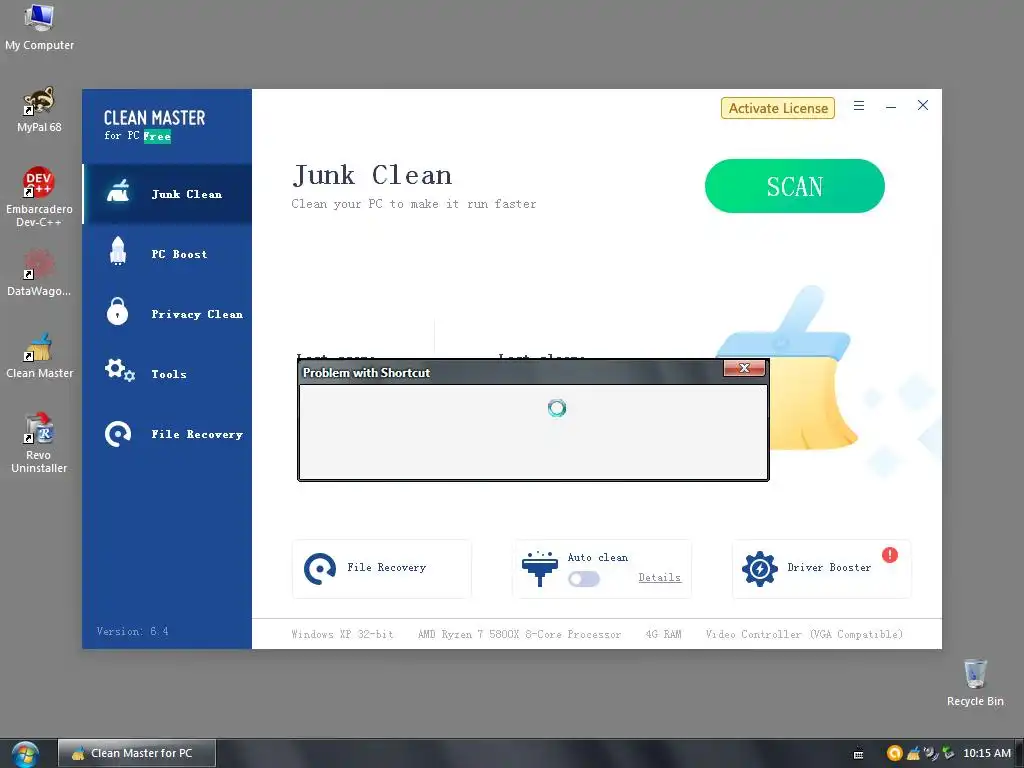This screenshot has width=1024, height=768.
Task: Open File Recovery in the sidebar
Action: click(x=167, y=434)
